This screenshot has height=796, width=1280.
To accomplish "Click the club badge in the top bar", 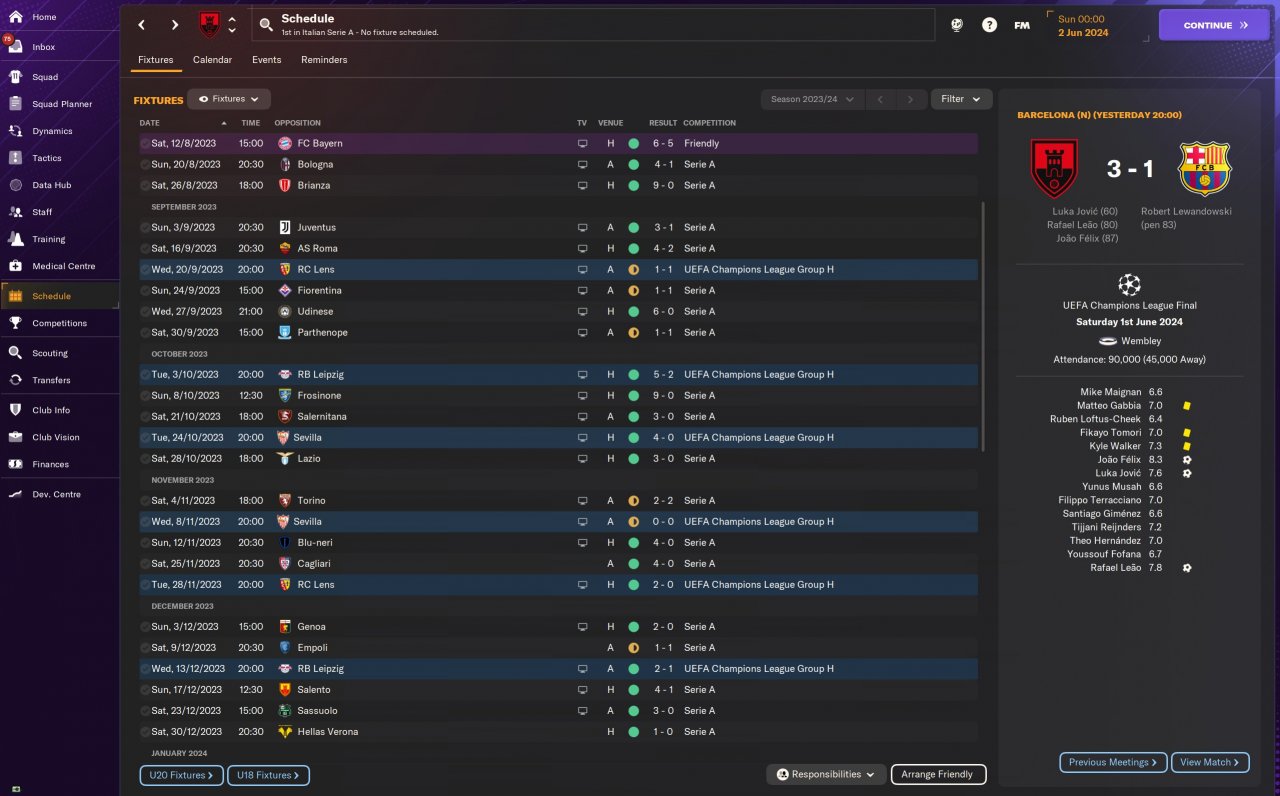I will point(210,25).
